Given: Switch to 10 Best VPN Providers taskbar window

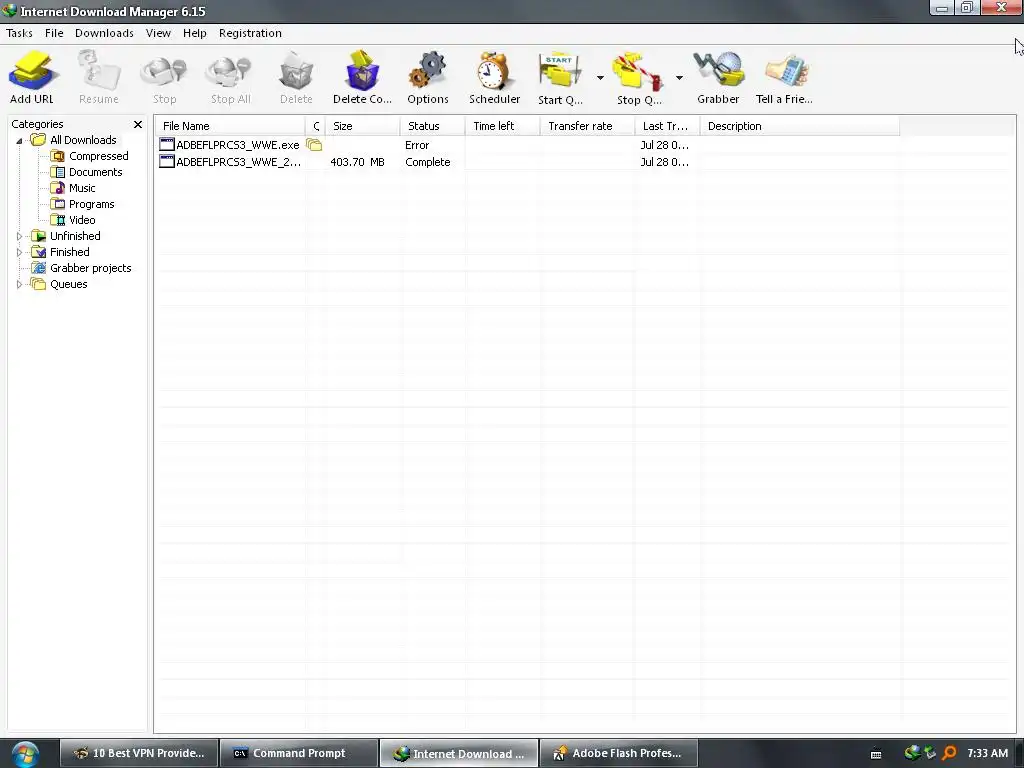Looking at the screenshot, I should (138, 753).
